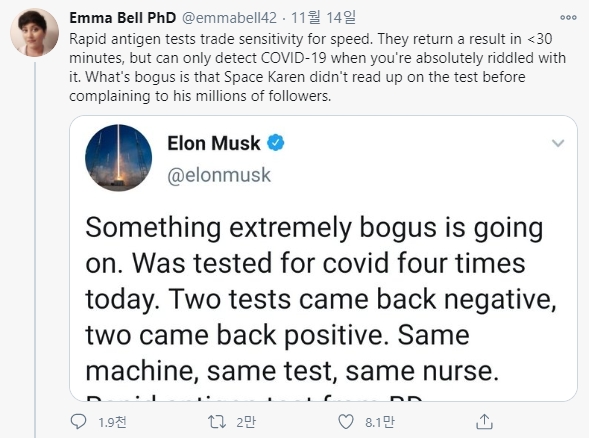
Task: Open quoted tweet text about covid tests
Action: (x=320, y=299)
